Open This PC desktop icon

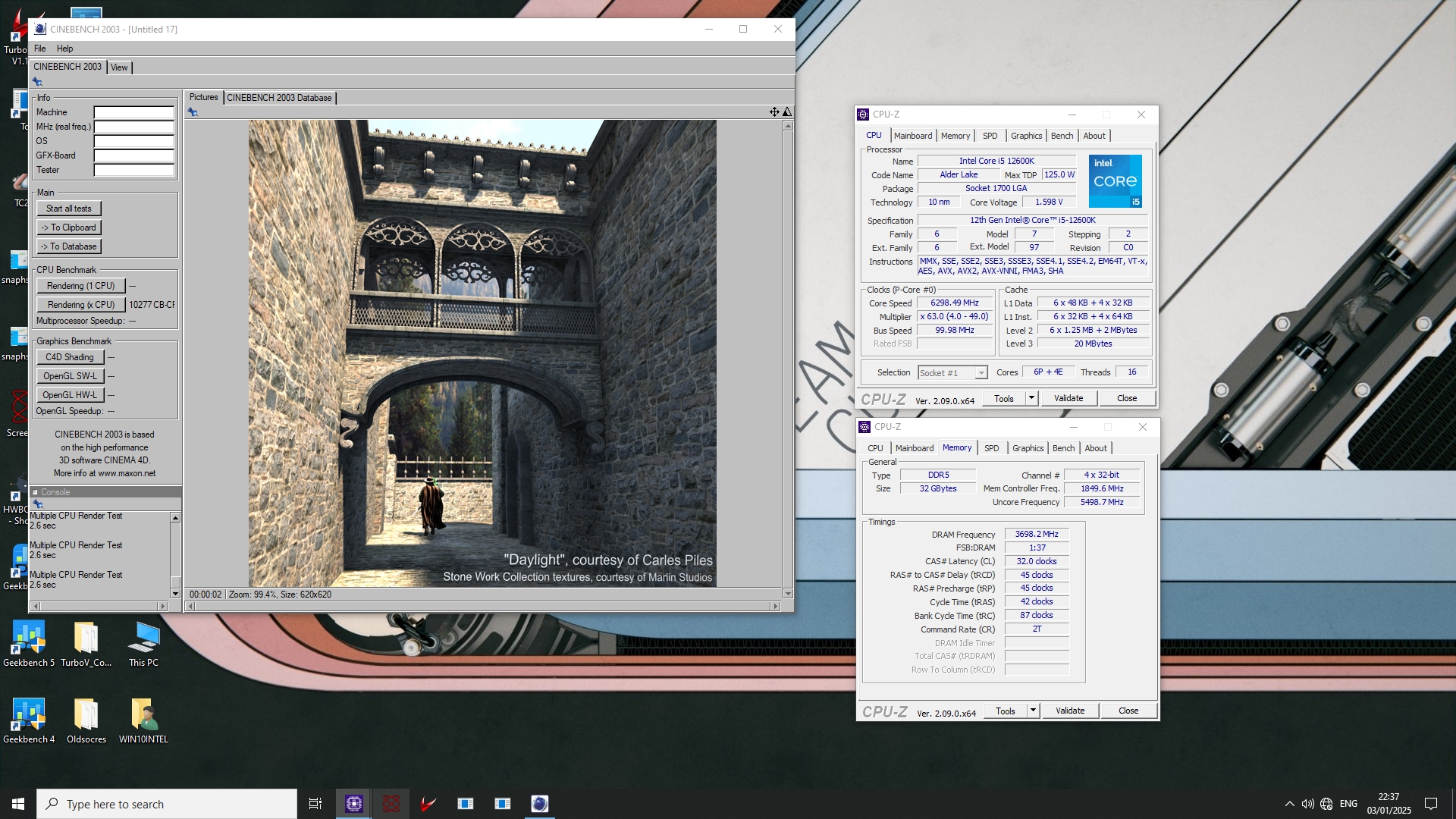[143, 645]
